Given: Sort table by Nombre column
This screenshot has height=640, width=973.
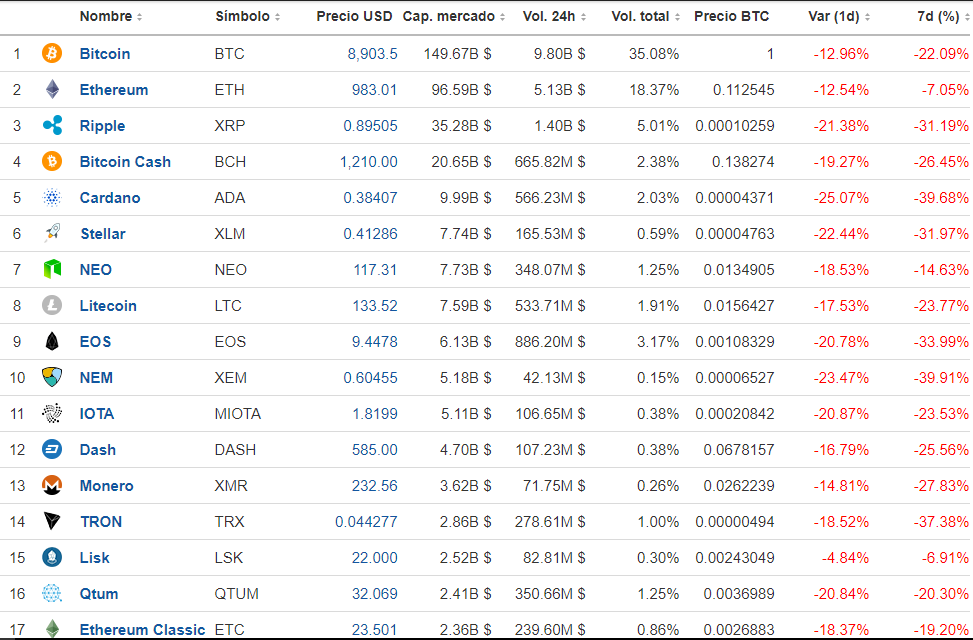Looking at the screenshot, I should pyautogui.click(x=111, y=16).
